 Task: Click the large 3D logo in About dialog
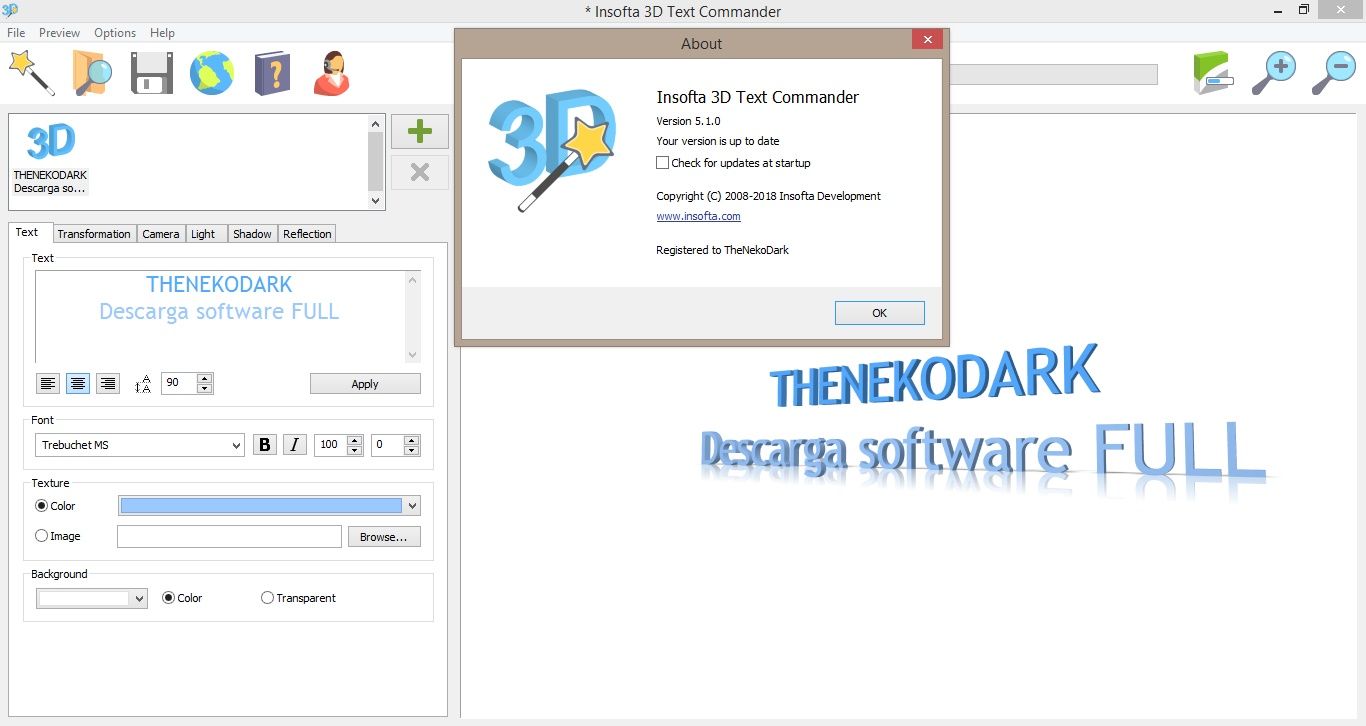tap(551, 150)
